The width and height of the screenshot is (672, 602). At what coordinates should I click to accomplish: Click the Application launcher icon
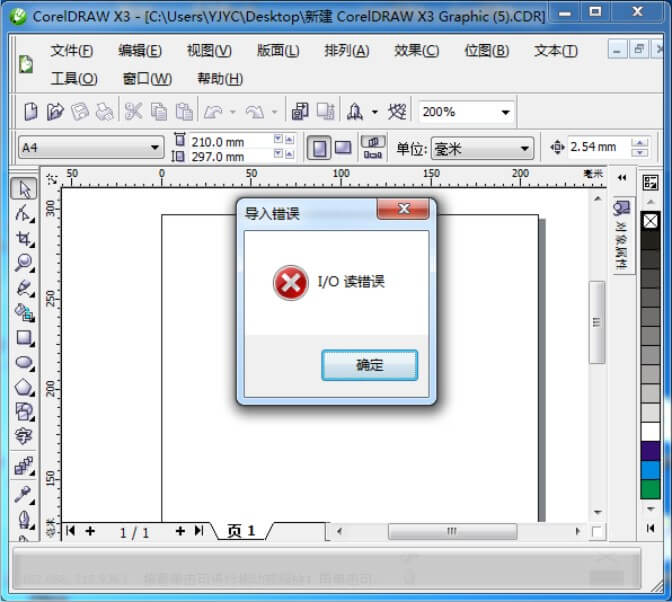[355, 112]
